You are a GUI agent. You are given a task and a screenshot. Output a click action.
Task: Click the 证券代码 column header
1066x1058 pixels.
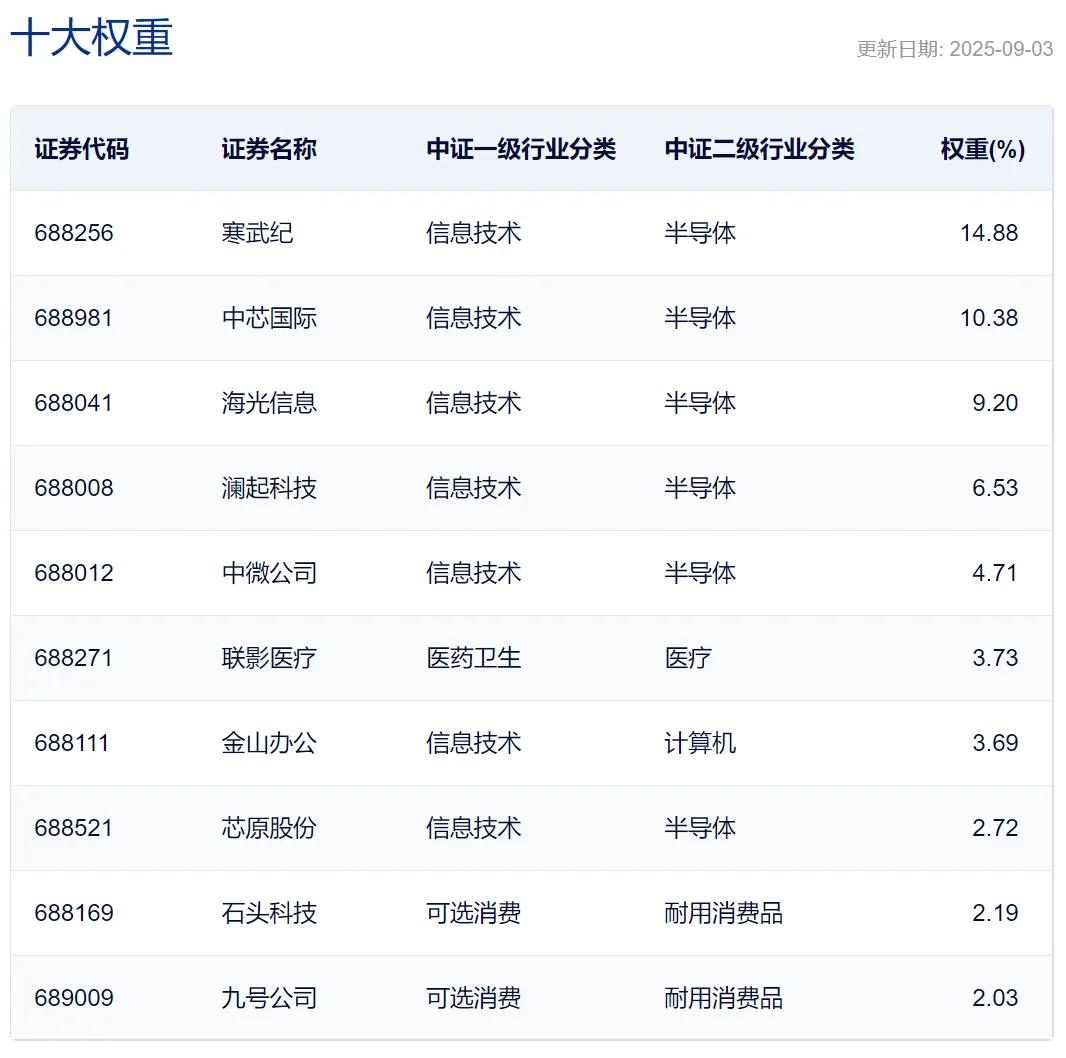(82, 149)
